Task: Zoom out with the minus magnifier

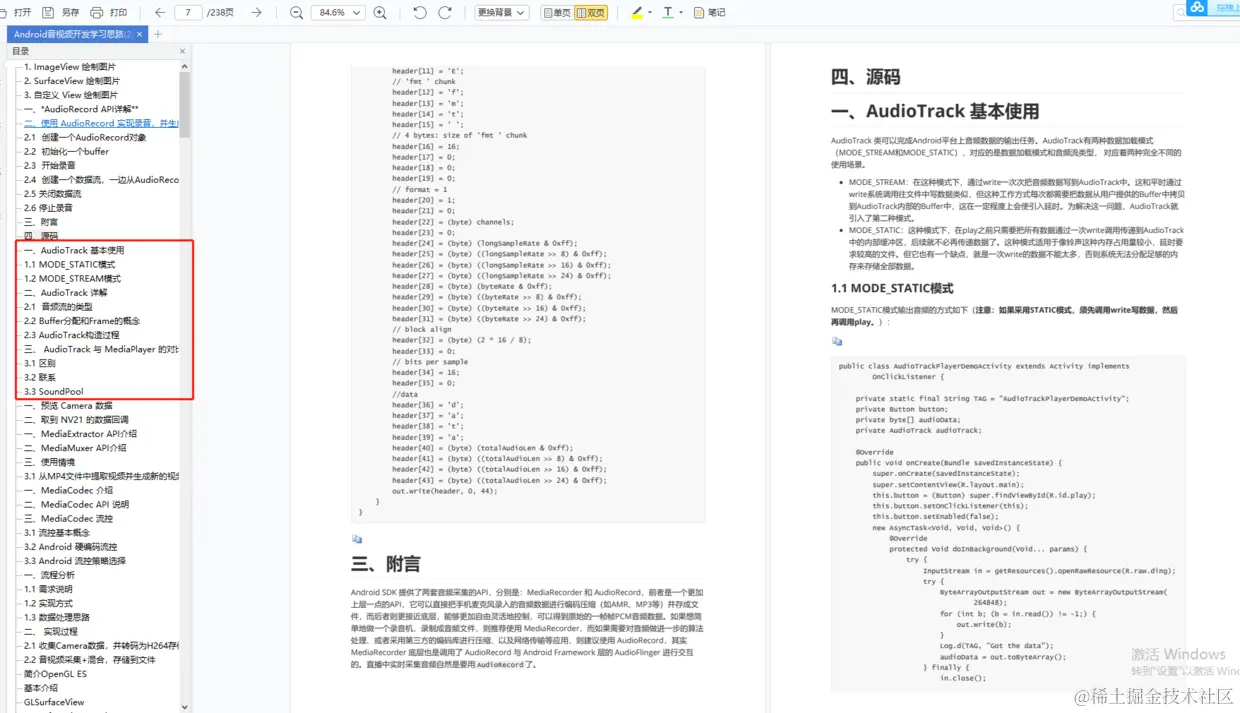Action: point(296,13)
